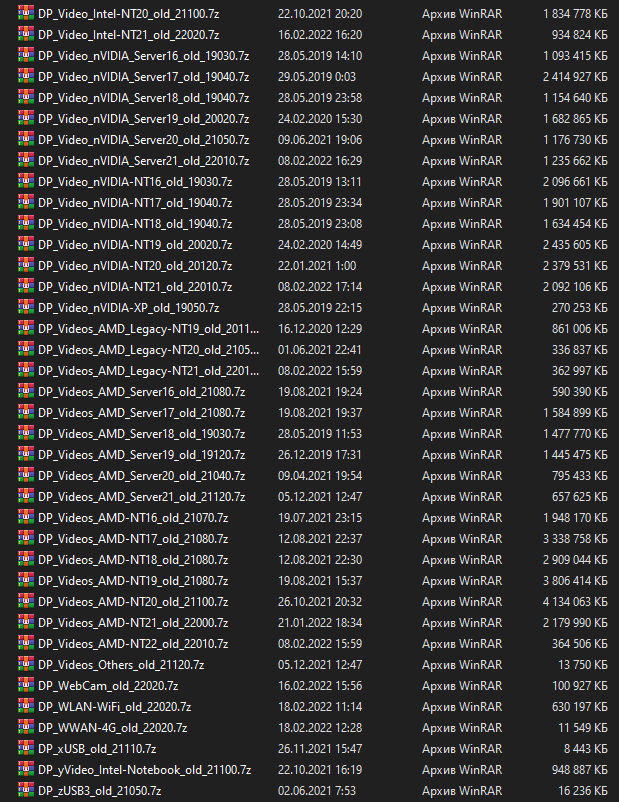Click the archive icon of DP_Videos_AMD_Server19_old_19120.7z
This screenshot has height=802, width=619.
coord(26,454)
